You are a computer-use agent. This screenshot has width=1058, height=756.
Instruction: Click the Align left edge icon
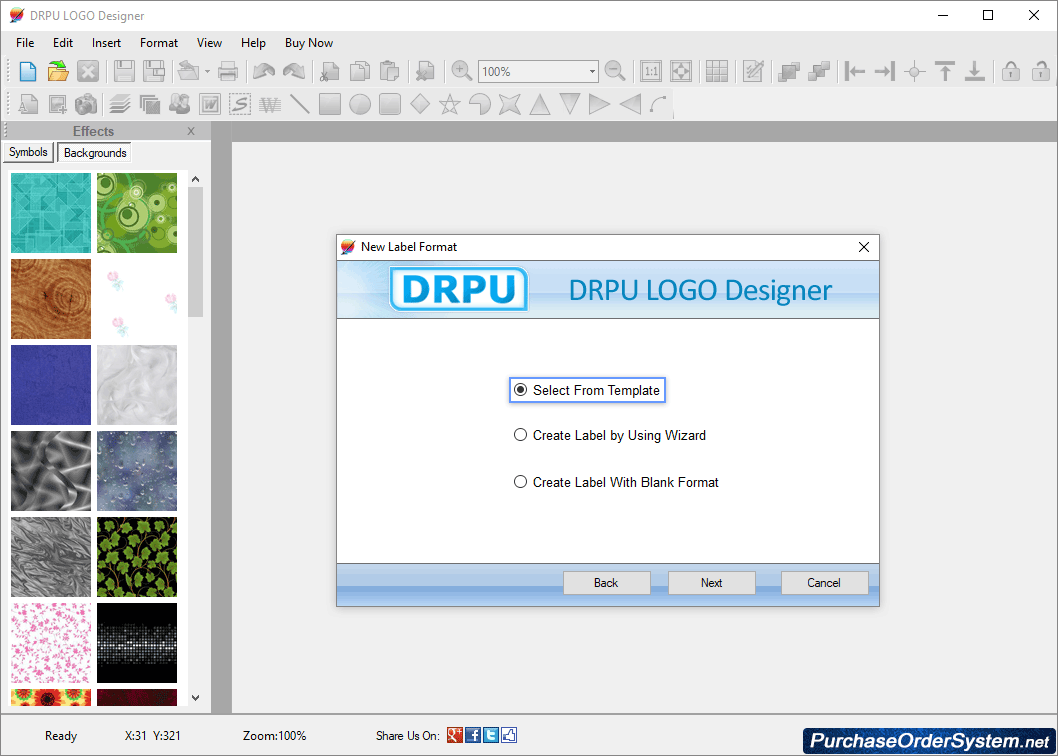[855, 71]
